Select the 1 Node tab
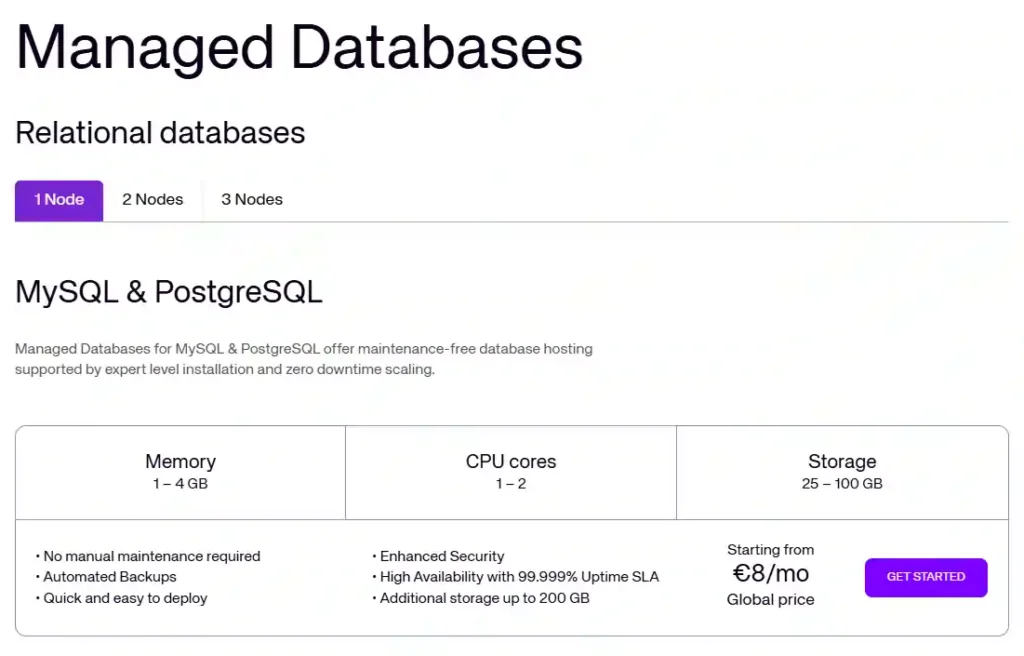1024x656 pixels. click(x=58, y=199)
